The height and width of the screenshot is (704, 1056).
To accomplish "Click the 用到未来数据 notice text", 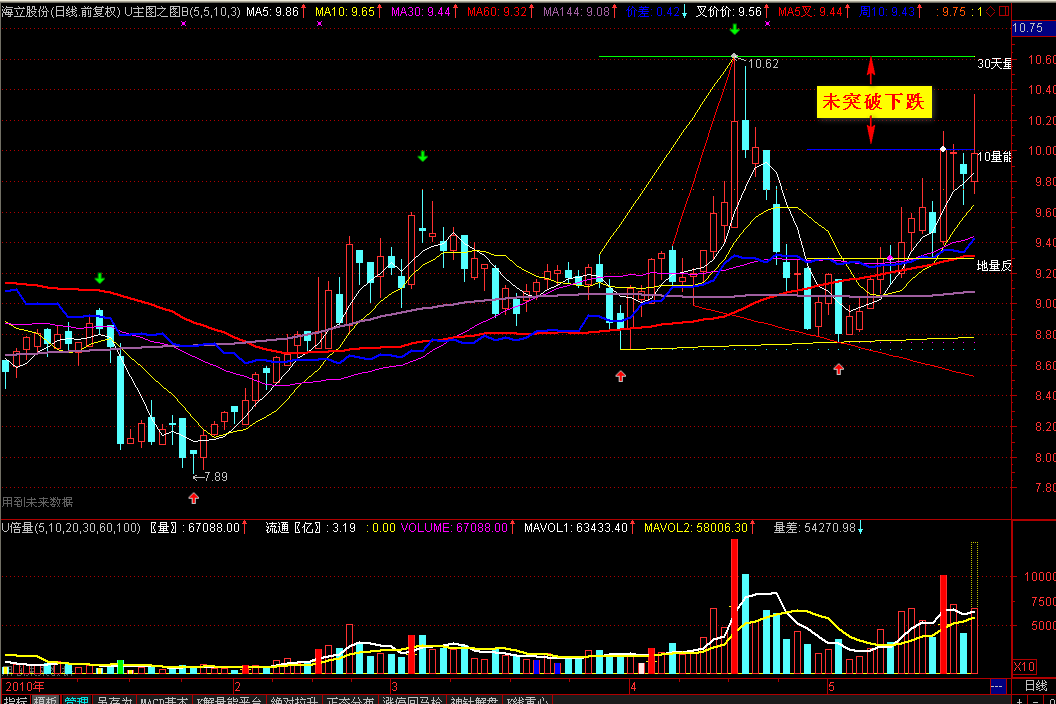I will [x=37, y=503].
